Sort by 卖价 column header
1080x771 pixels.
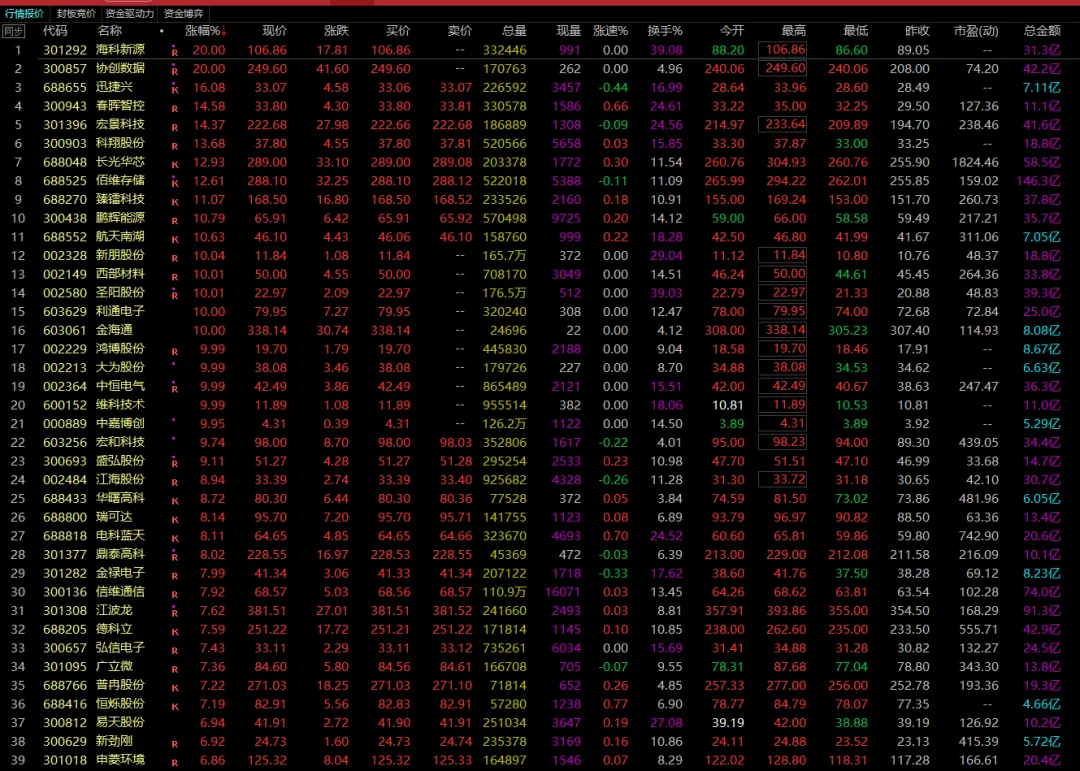(459, 31)
